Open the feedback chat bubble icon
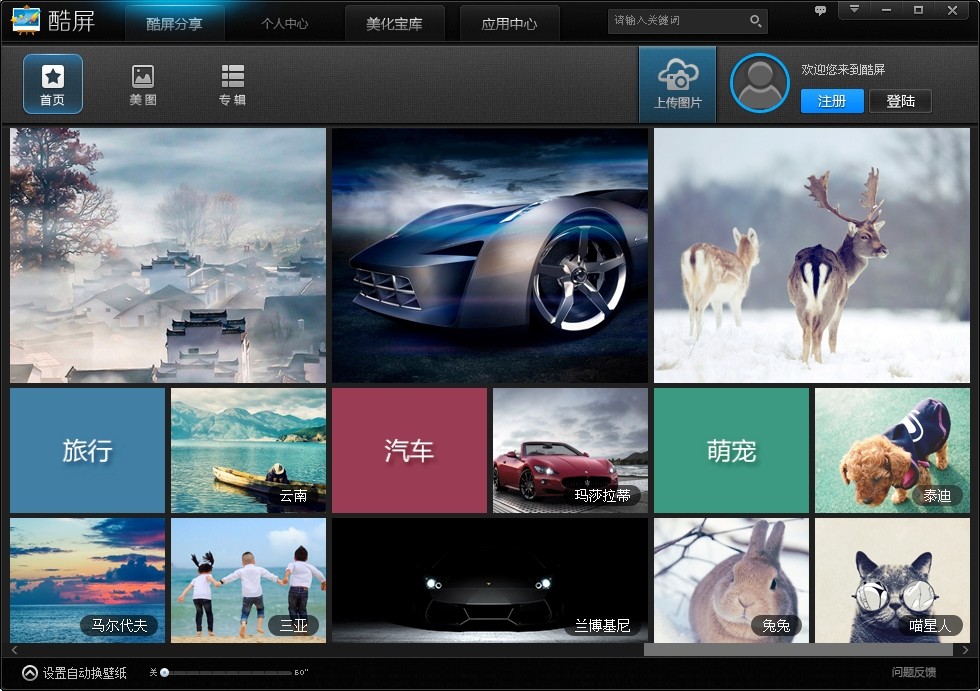Screen dimensions: 980x691 point(820,10)
